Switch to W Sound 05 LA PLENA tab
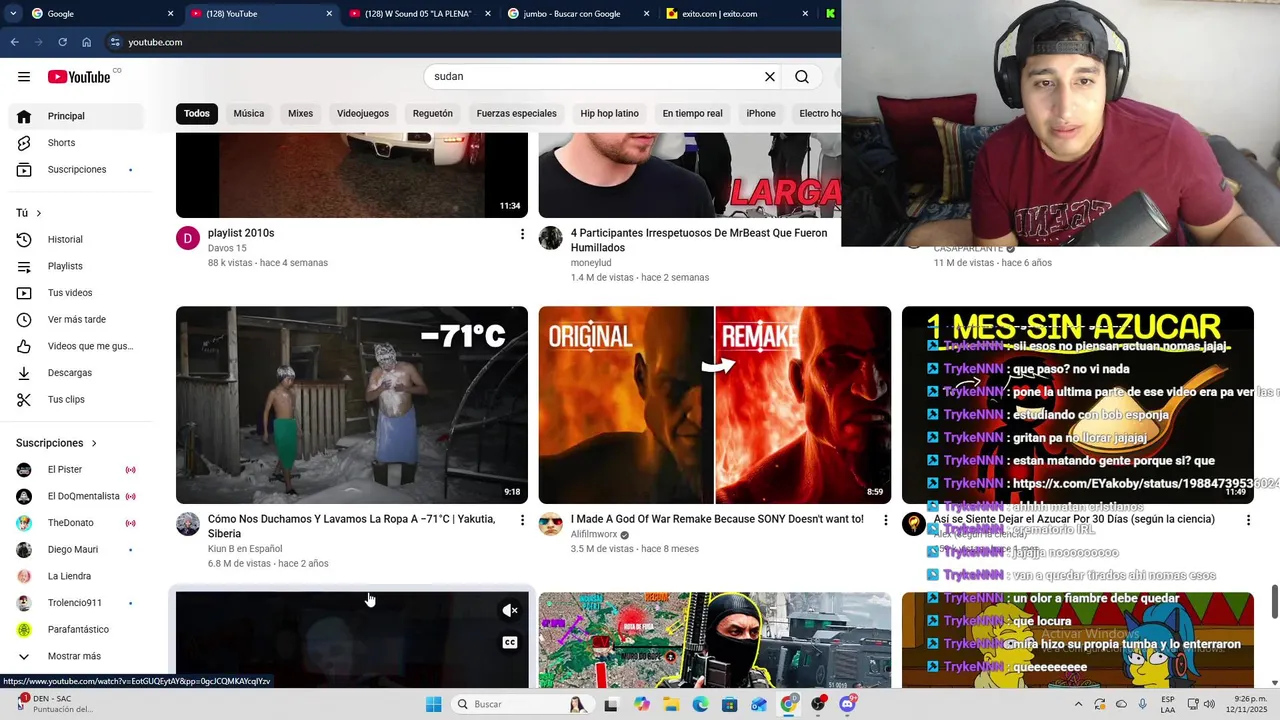1280x720 pixels. pos(418,14)
